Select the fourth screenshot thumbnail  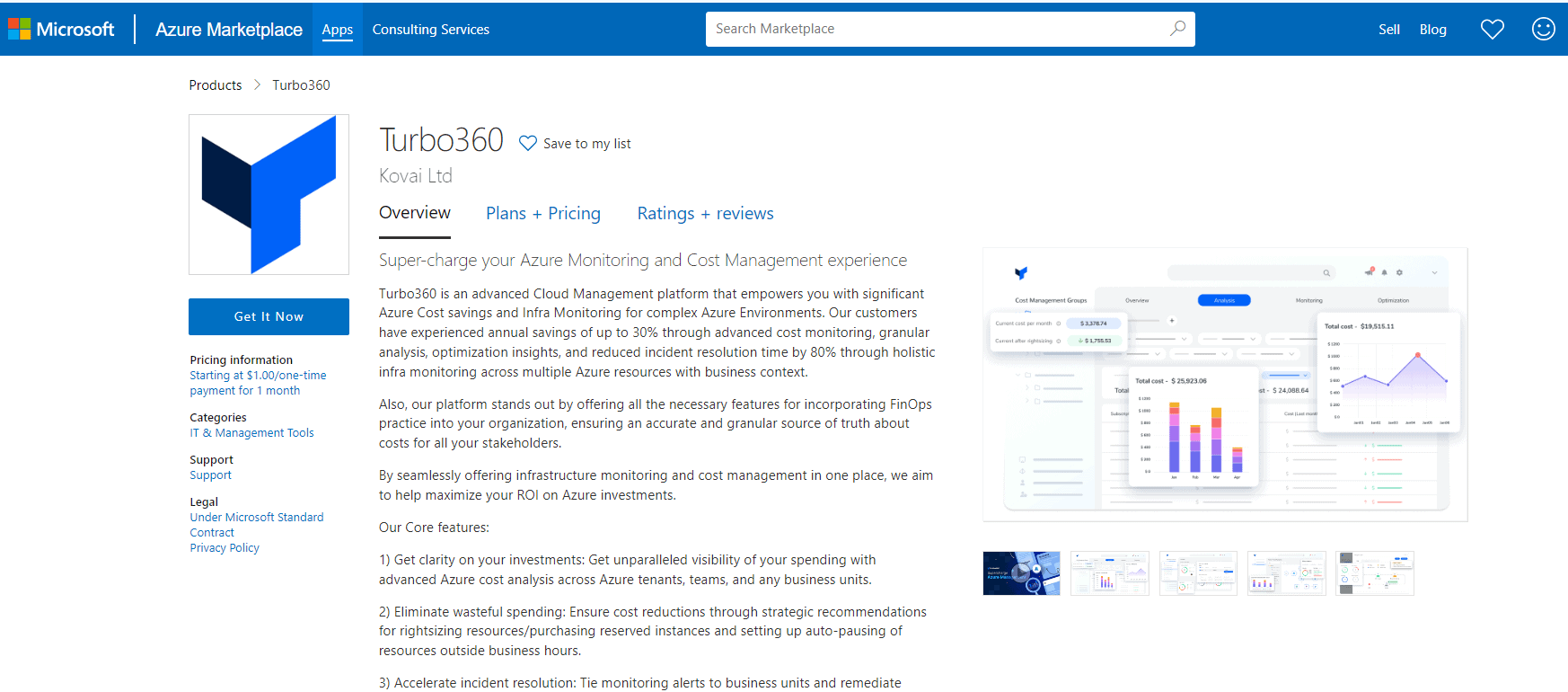(1286, 573)
